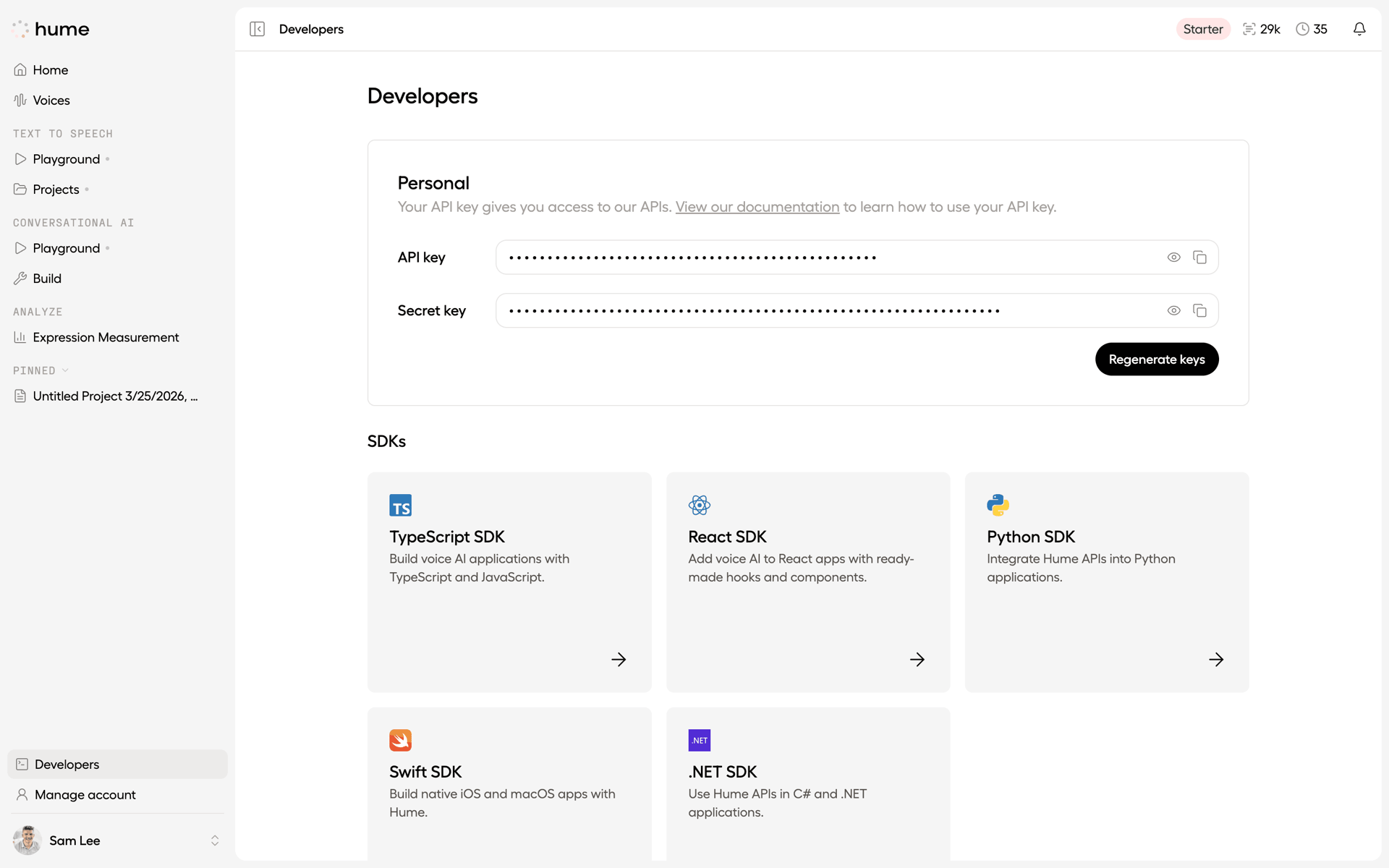
Task: Click the 35 minutes clock indicator
Action: 1312,29
